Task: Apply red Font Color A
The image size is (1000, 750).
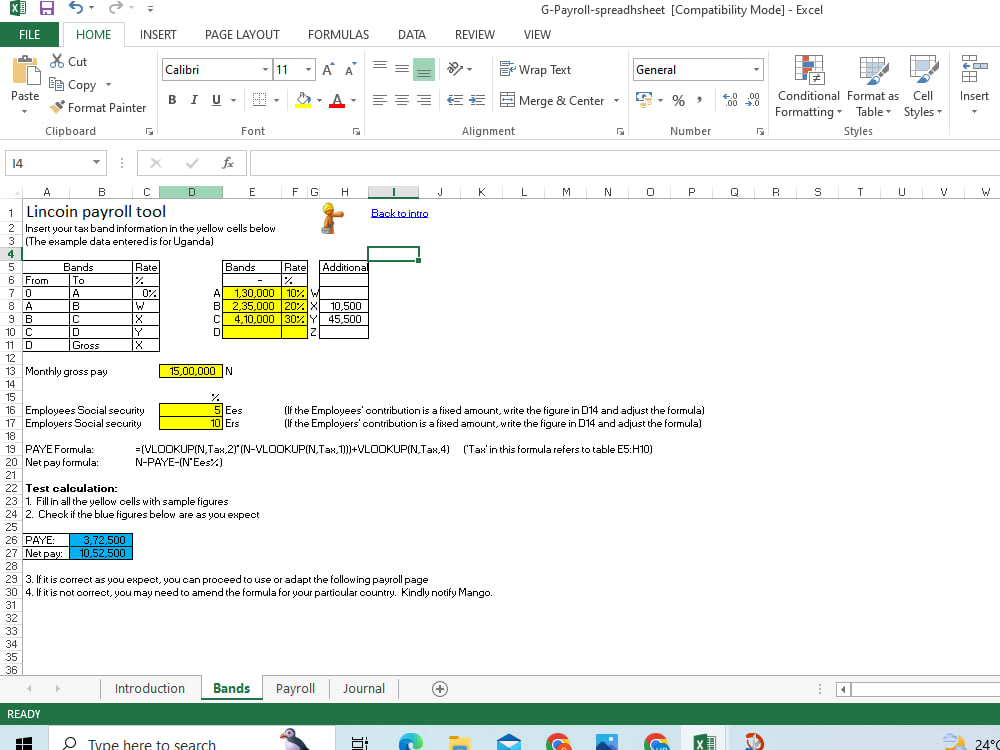Action: 337,100
